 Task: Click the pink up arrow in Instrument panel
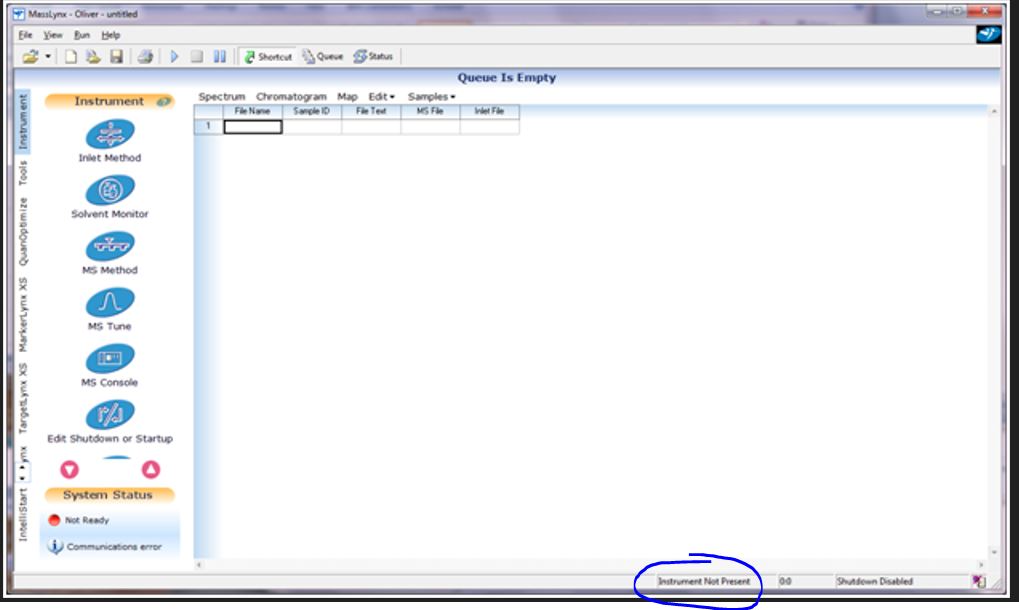pyautogui.click(x=151, y=469)
